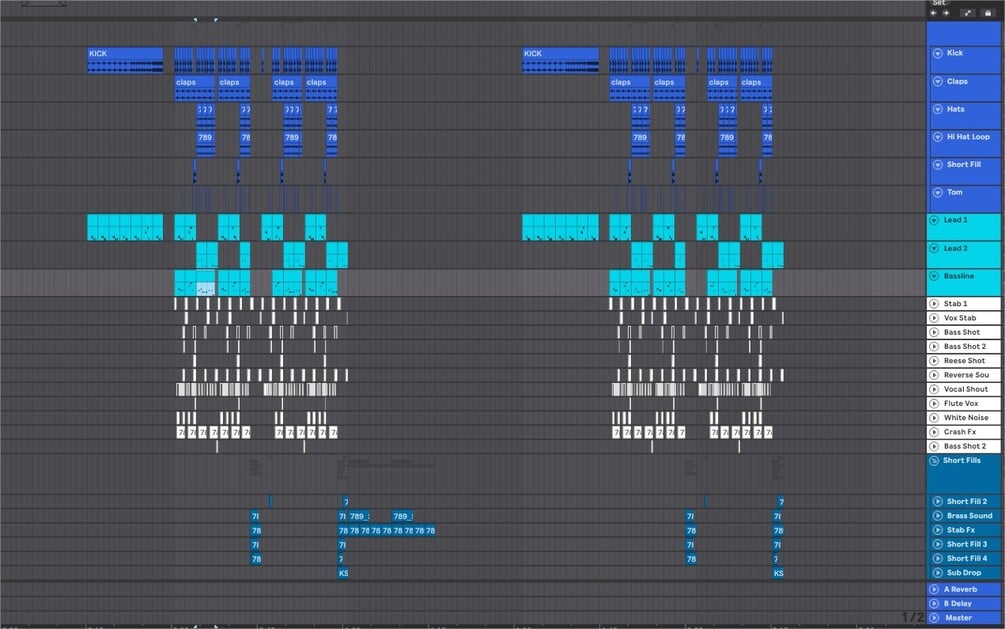
Task: Select the Master track name
Action: 958,618
